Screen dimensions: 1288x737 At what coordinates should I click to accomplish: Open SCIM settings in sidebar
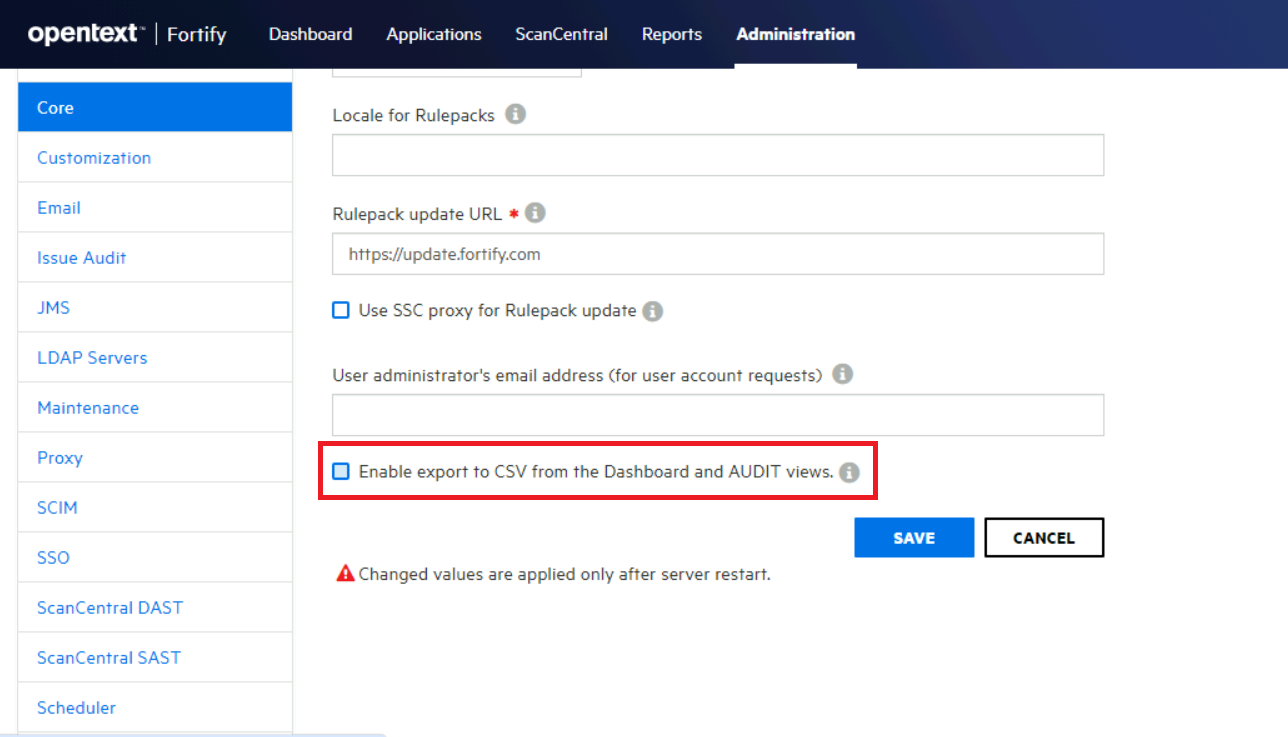coord(155,507)
